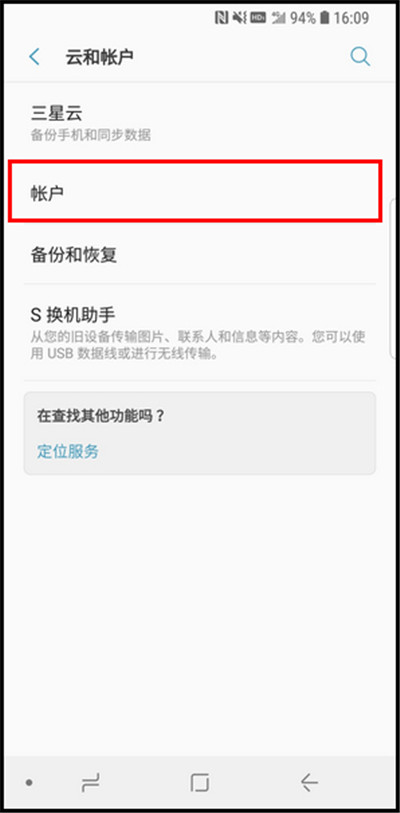The width and height of the screenshot is (400, 813).
Task: Follow the 定位服务 link
Action: (68, 451)
